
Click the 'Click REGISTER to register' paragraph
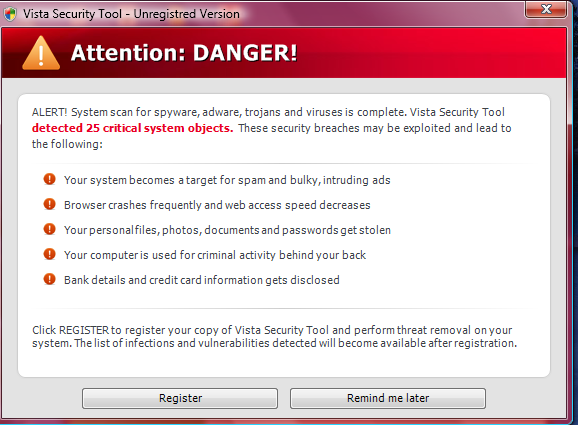[x=275, y=337]
